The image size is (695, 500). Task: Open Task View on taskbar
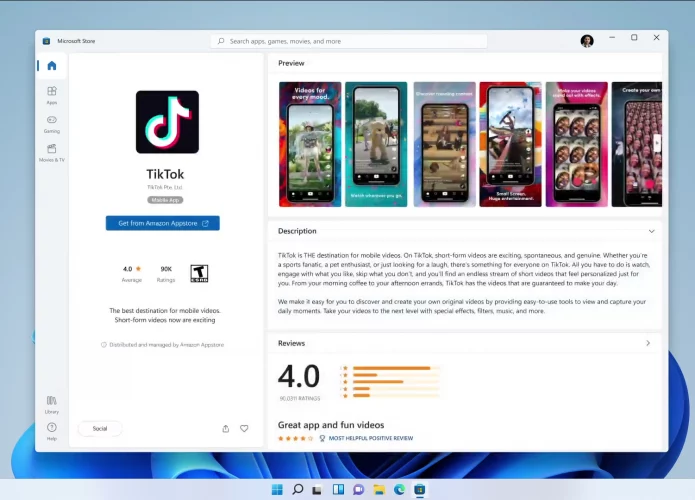pos(317,490)
